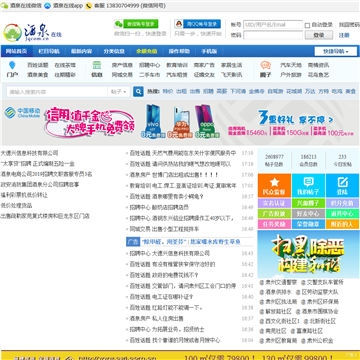This screenshot has width=360, height=360.
Task: Click the pink 任务奖励 tile
Action: pos(275,224)
